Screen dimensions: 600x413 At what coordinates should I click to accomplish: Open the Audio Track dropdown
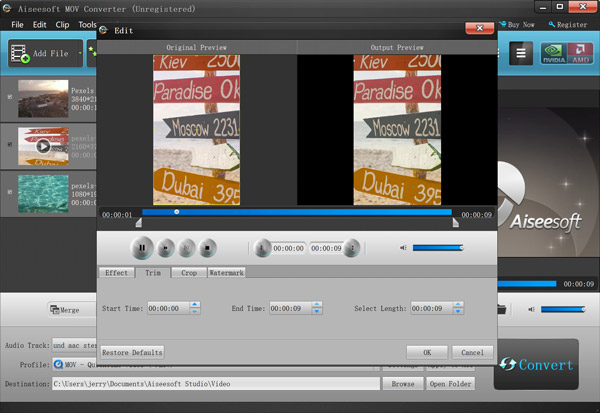click(x=74, y=345)
